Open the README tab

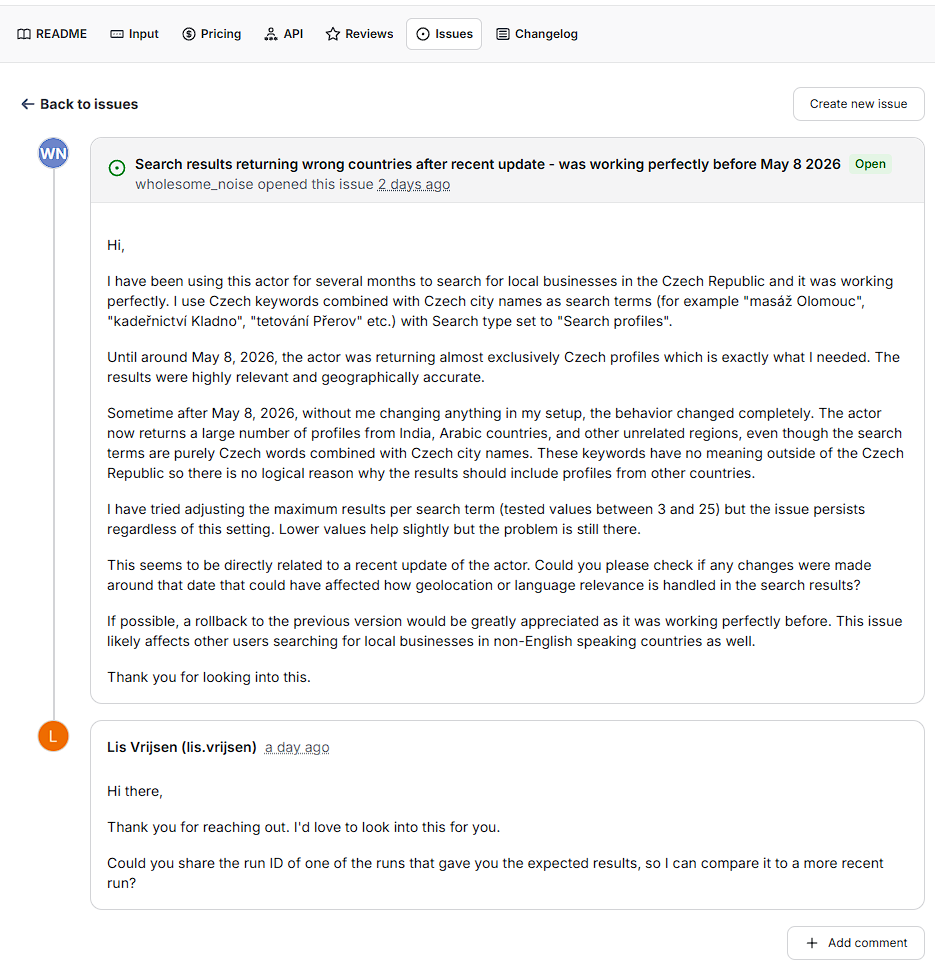52,34
